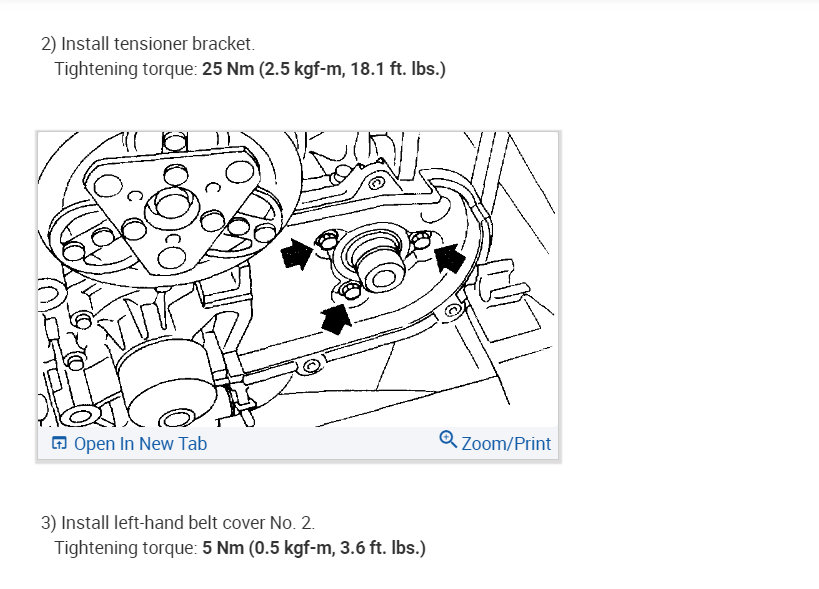Click the Zoom/Print magnifier icon
Image resolution: width=819 pixels, height=589 pixels.
pos(448,440)
